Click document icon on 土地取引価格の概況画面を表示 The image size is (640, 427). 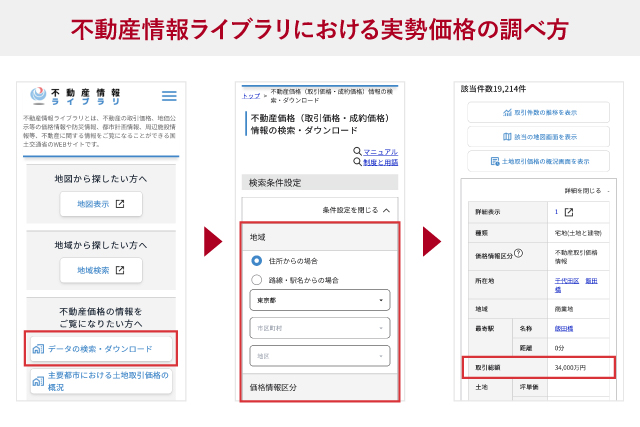point(495,161)
